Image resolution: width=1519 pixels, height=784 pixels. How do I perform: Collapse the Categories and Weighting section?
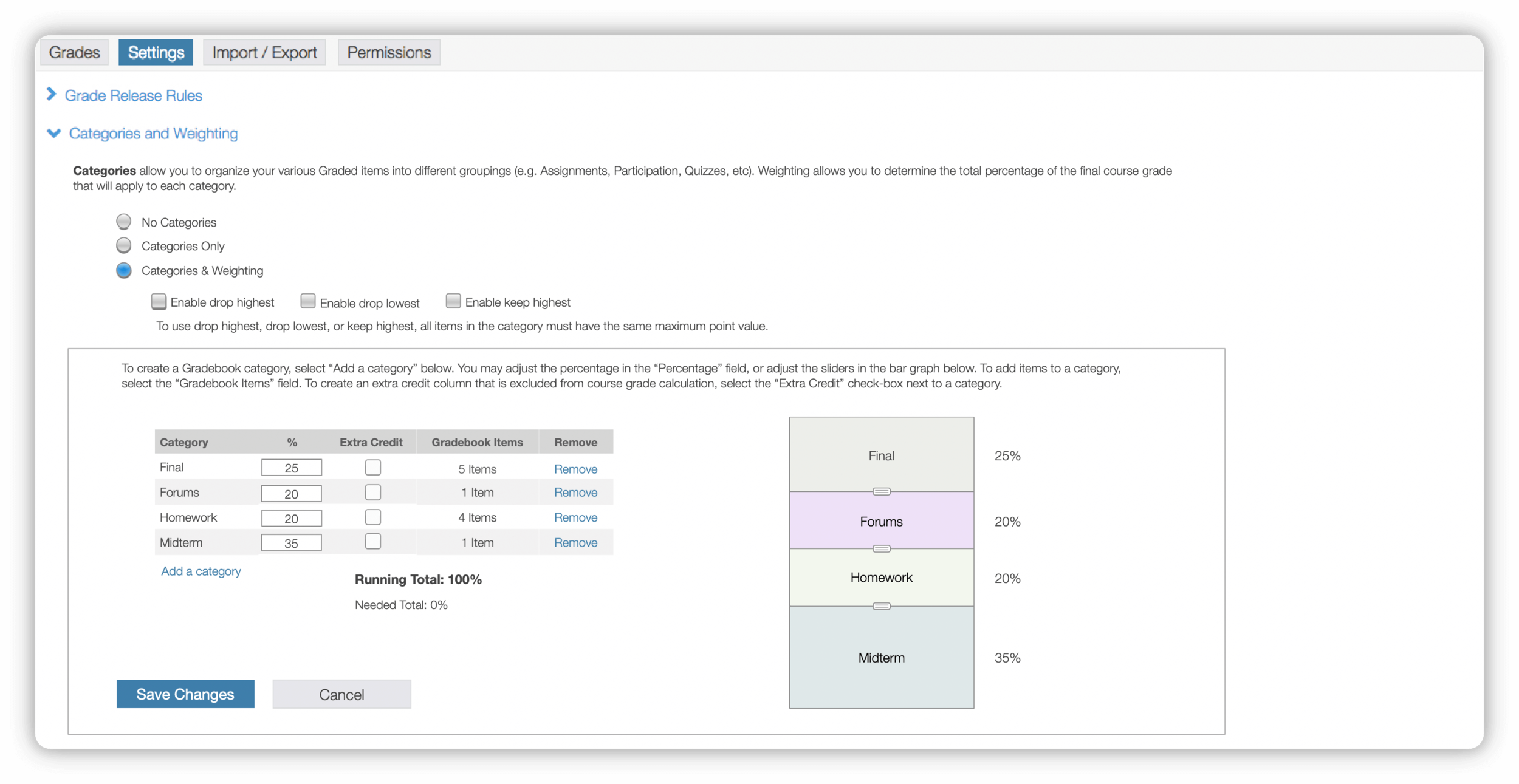(54, 133)
